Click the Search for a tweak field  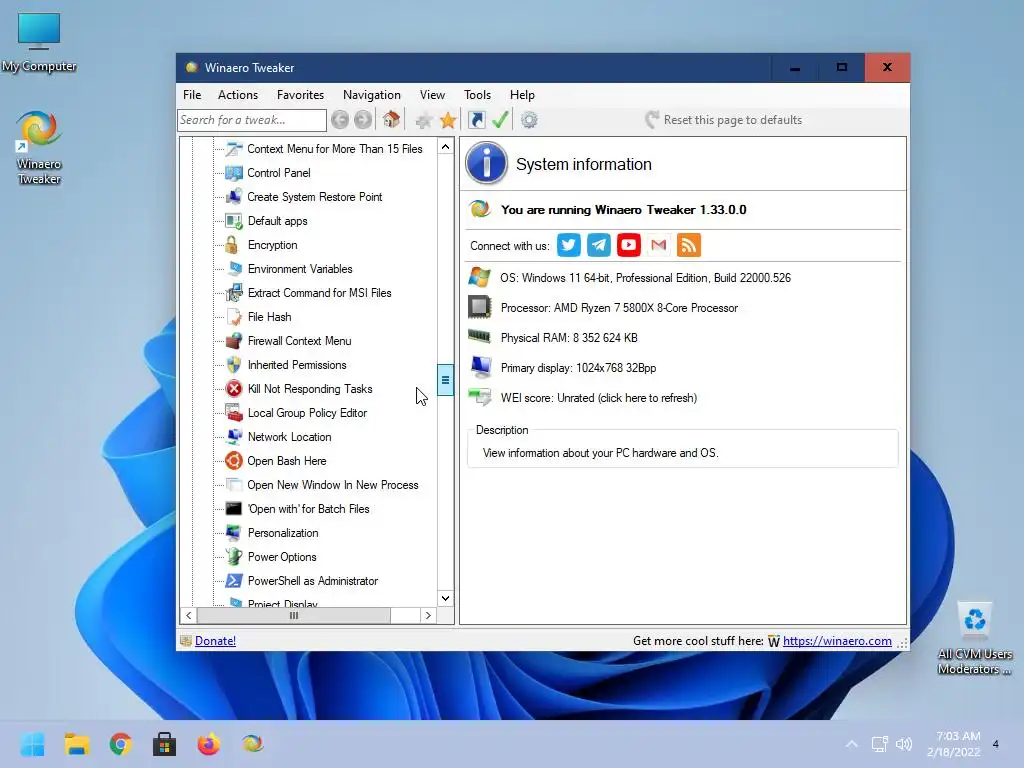click(x=251, y=120)
